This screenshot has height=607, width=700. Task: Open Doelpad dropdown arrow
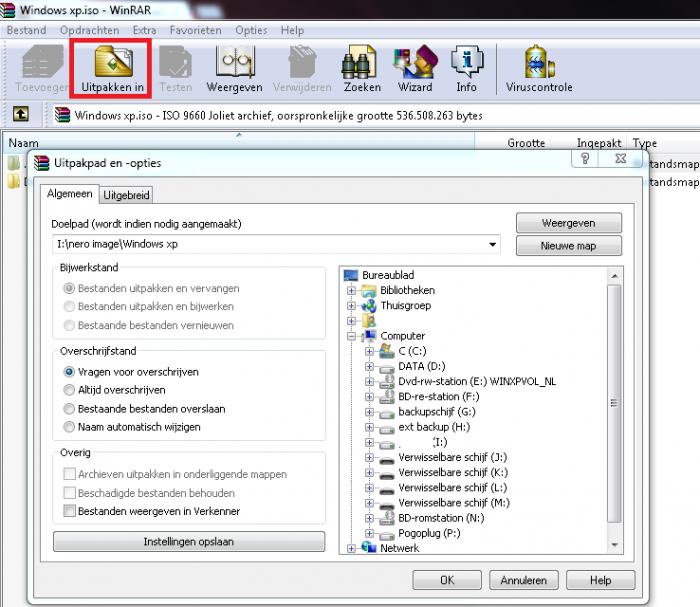(x=492, y=244)
